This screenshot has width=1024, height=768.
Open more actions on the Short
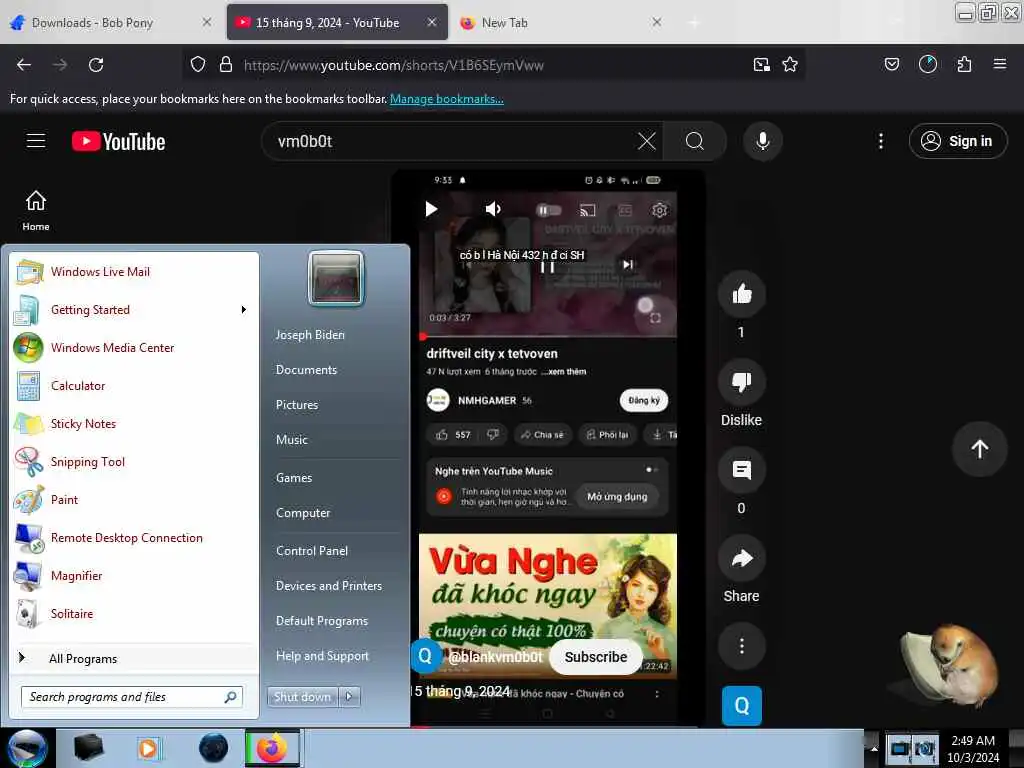(741, 646)
